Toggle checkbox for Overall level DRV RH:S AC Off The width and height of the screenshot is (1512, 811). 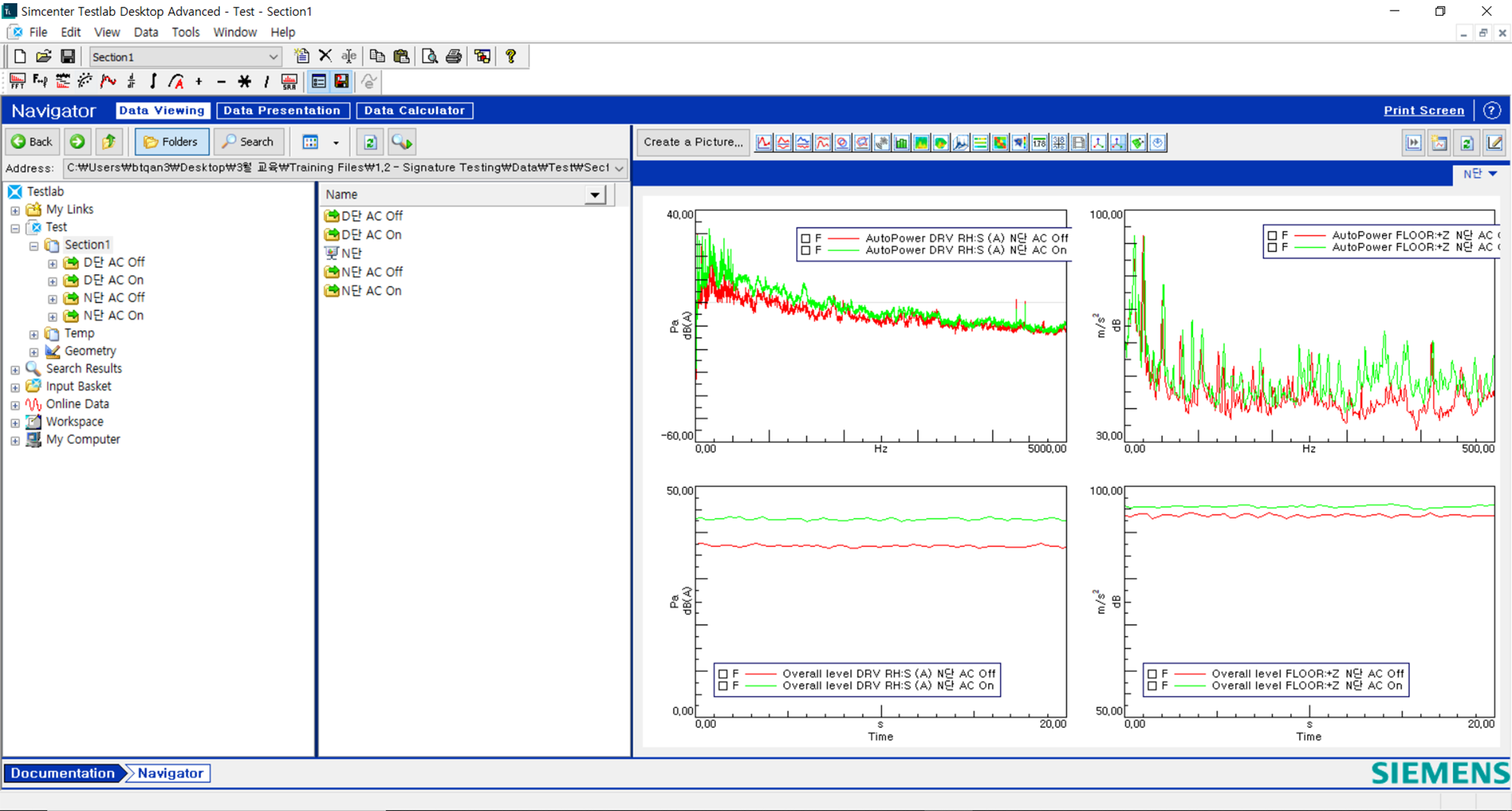point(723,673)
